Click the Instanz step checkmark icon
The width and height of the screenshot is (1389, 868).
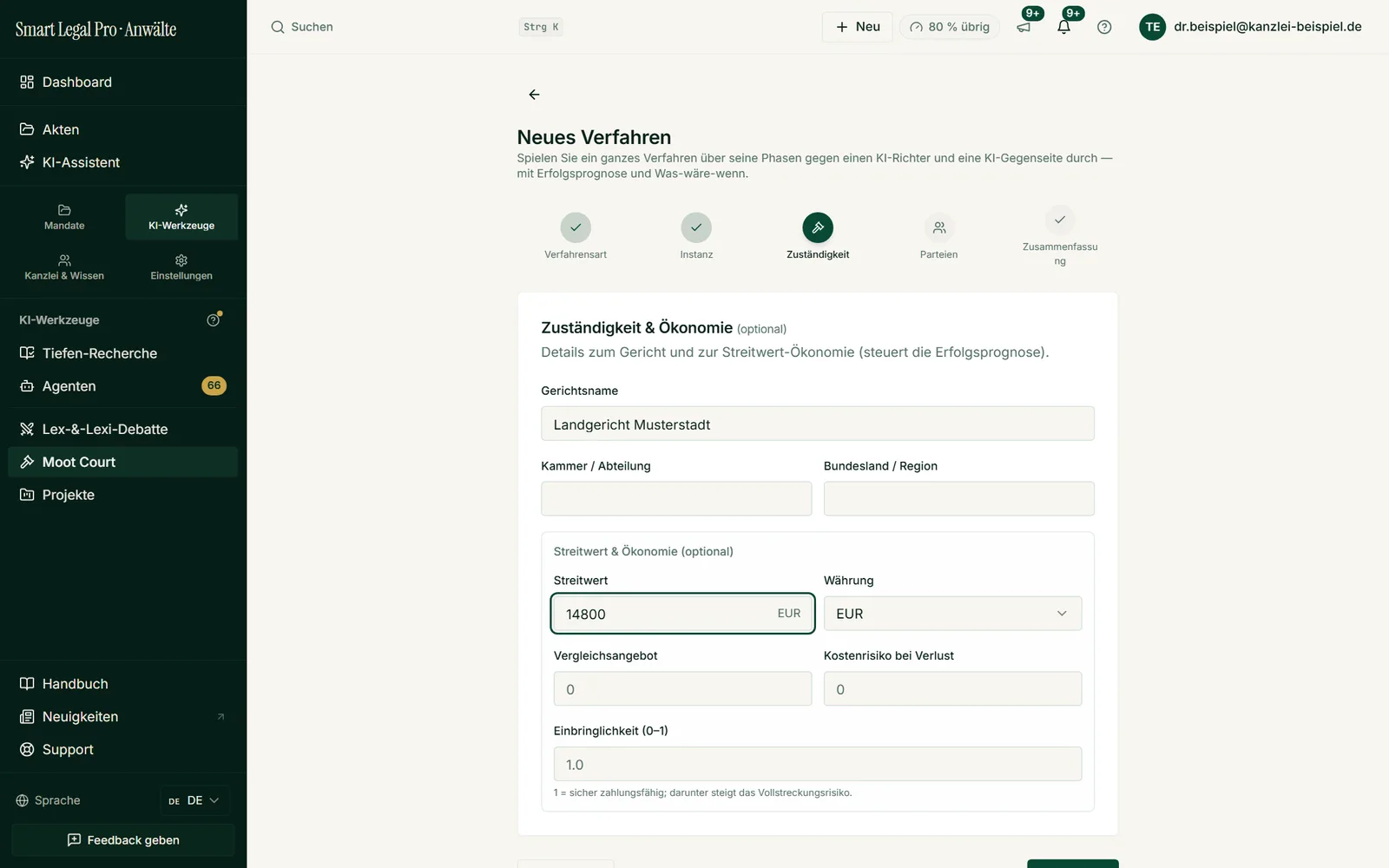coord(696,227)
